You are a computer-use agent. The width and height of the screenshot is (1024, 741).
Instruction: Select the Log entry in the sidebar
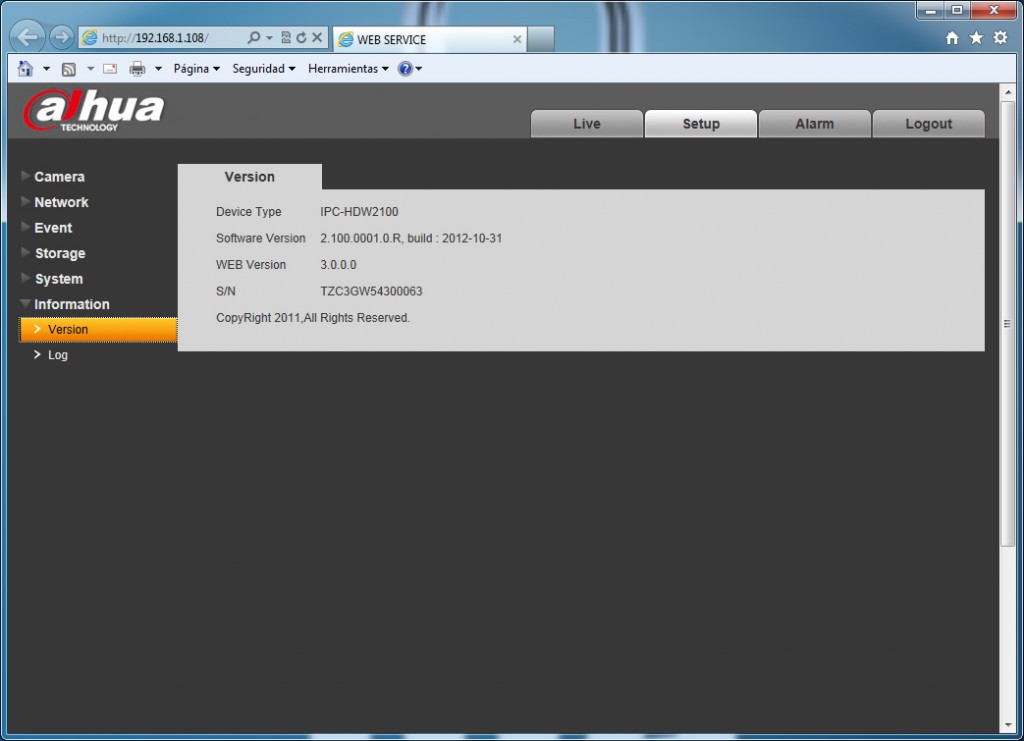click(x=57, y=354)
